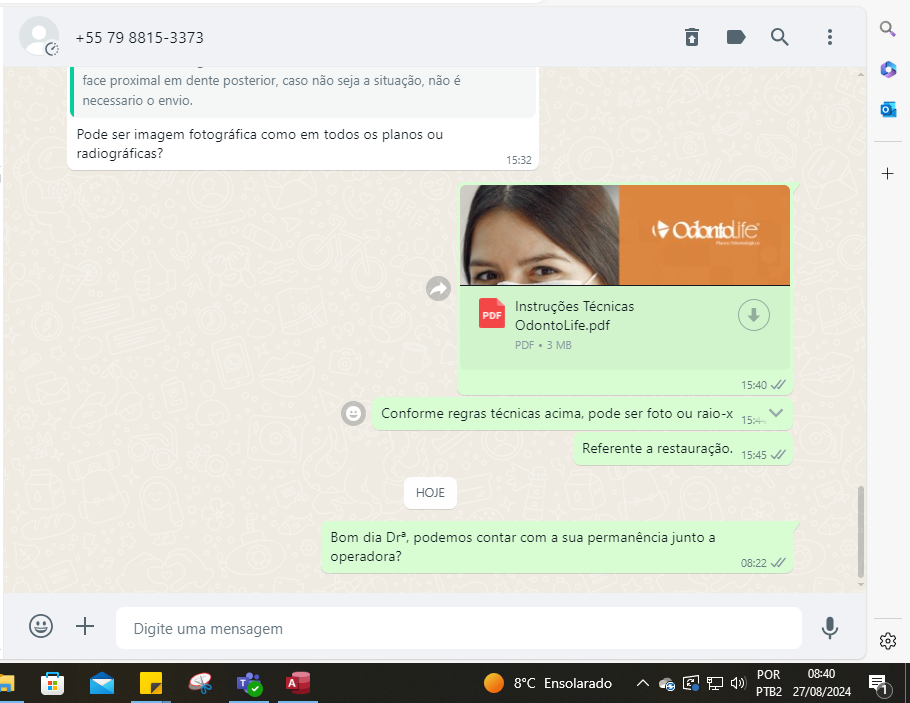Click contact number +55 79 8815-3373
The width and height of the screenshot is (910, 703).
click(x=139, y=38)
